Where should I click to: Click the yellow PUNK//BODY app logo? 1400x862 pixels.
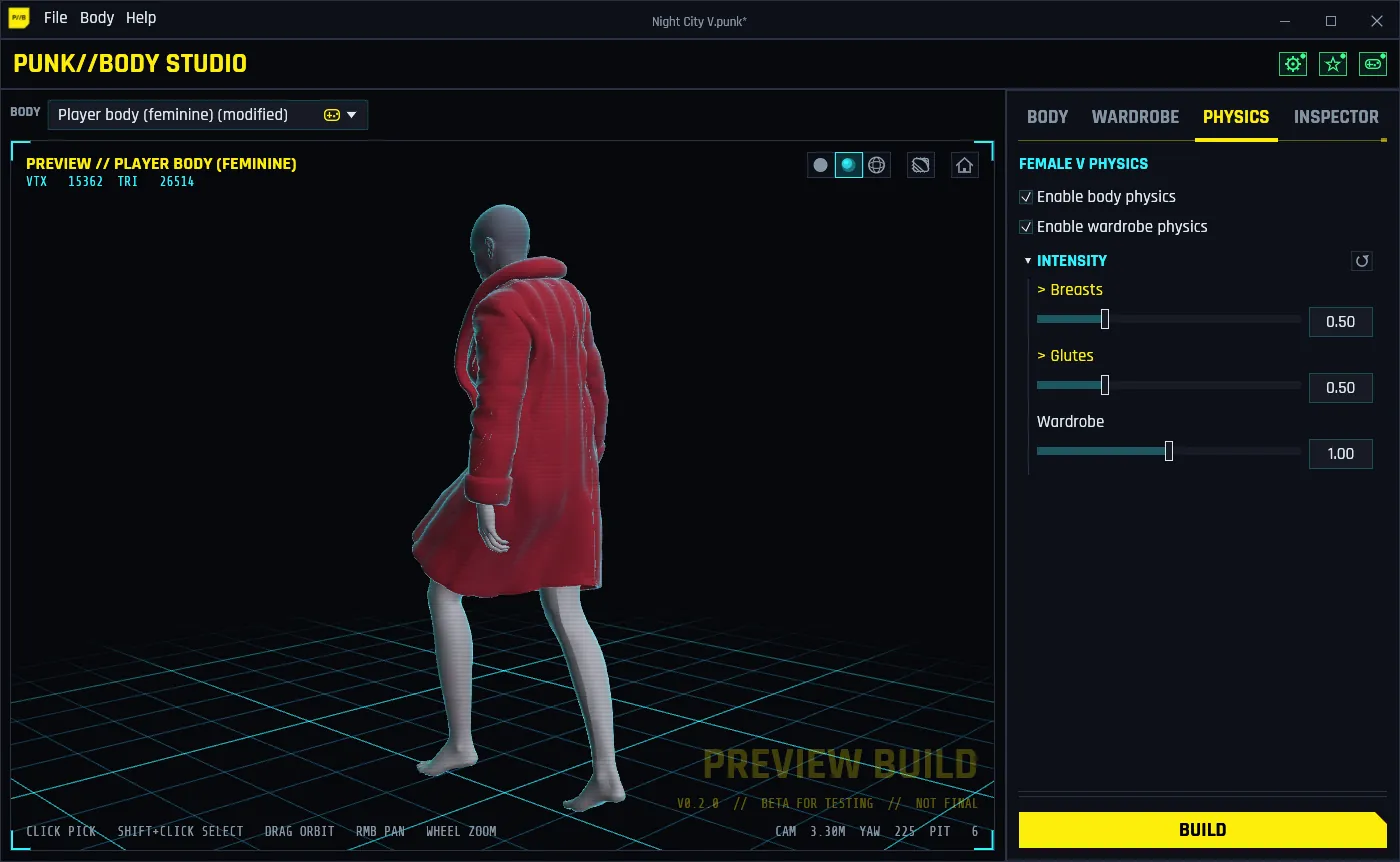[19, 18]
